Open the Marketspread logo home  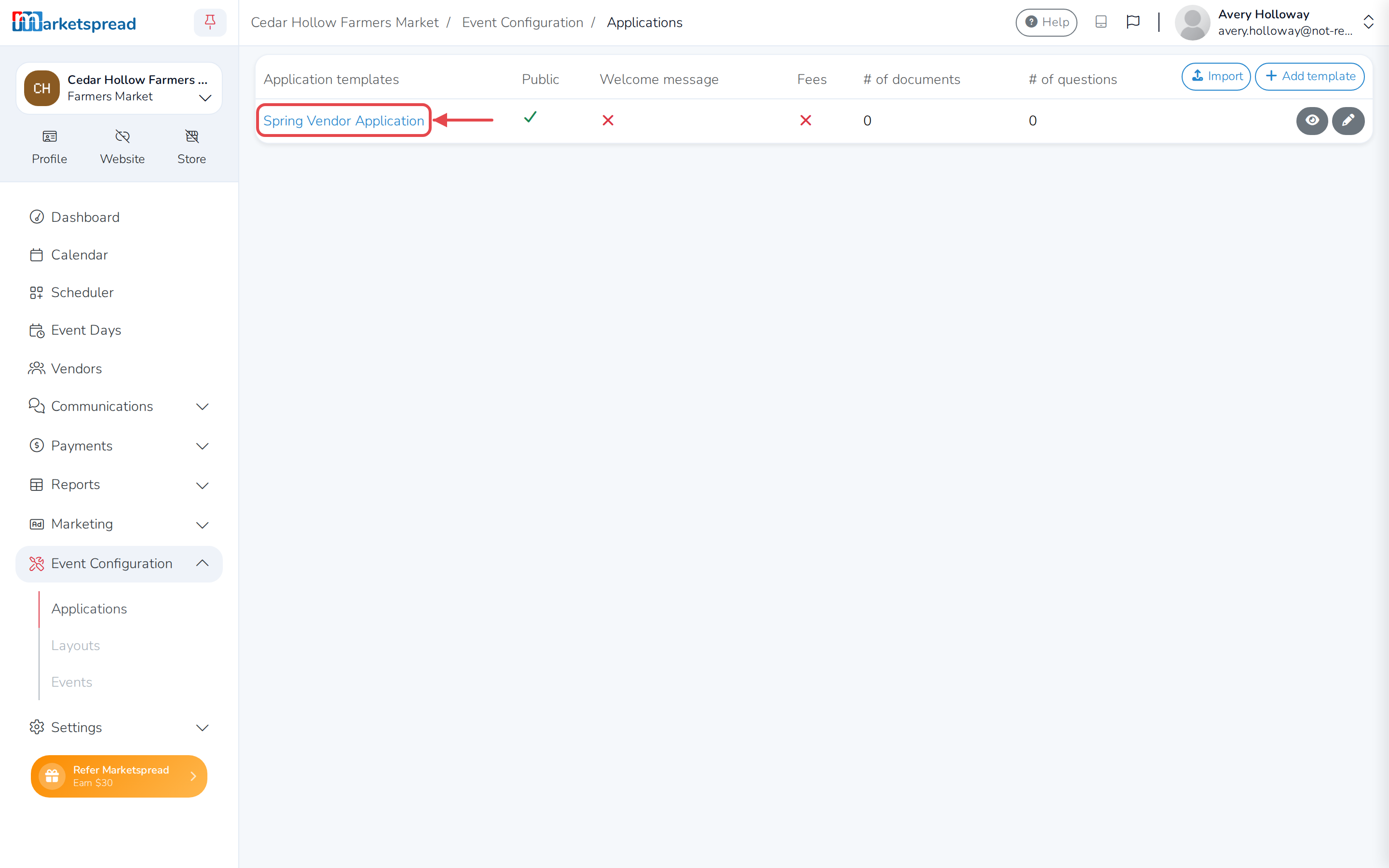click(x=74, y=22)
